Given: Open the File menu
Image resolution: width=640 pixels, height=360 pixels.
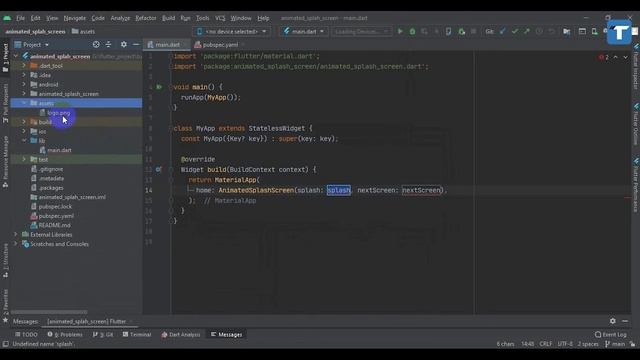Looking at the screenshot, I should [20, 18].
